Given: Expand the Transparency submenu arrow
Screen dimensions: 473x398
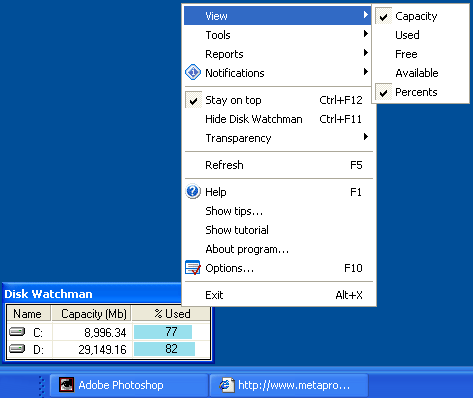Looking at the screenshot, I should tap(366, 137).
